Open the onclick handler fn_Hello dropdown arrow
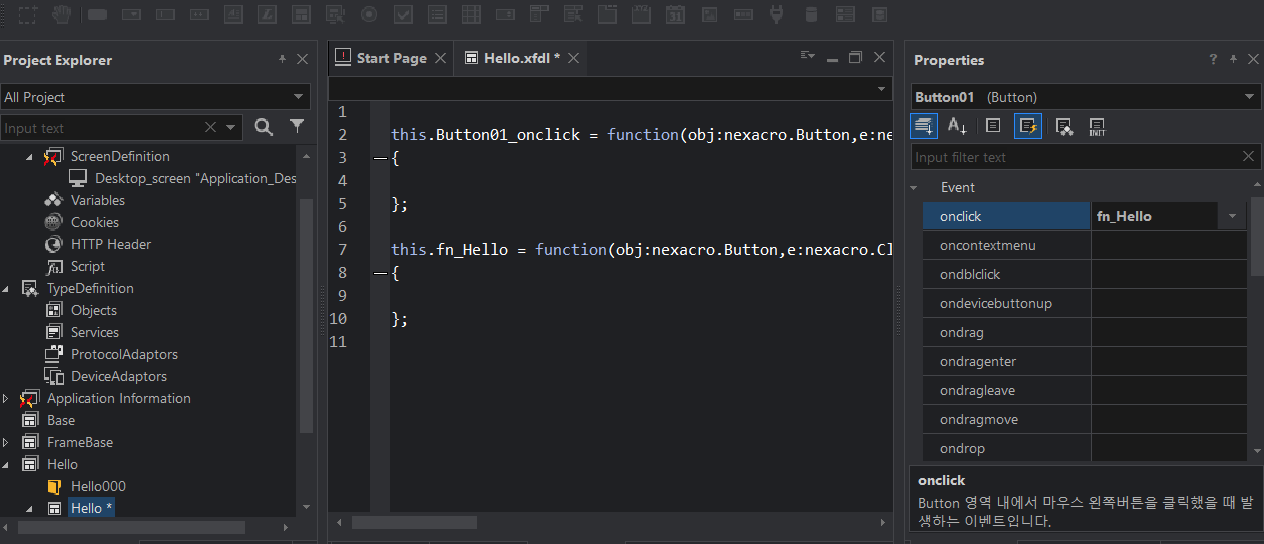 [x=1232, y=216]
